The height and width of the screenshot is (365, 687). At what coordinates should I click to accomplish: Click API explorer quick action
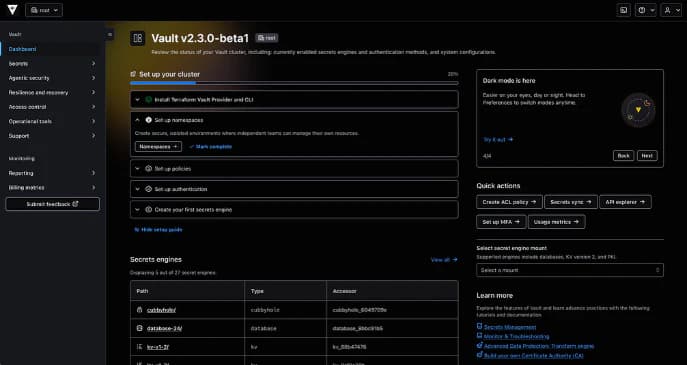tap(625, 202)
